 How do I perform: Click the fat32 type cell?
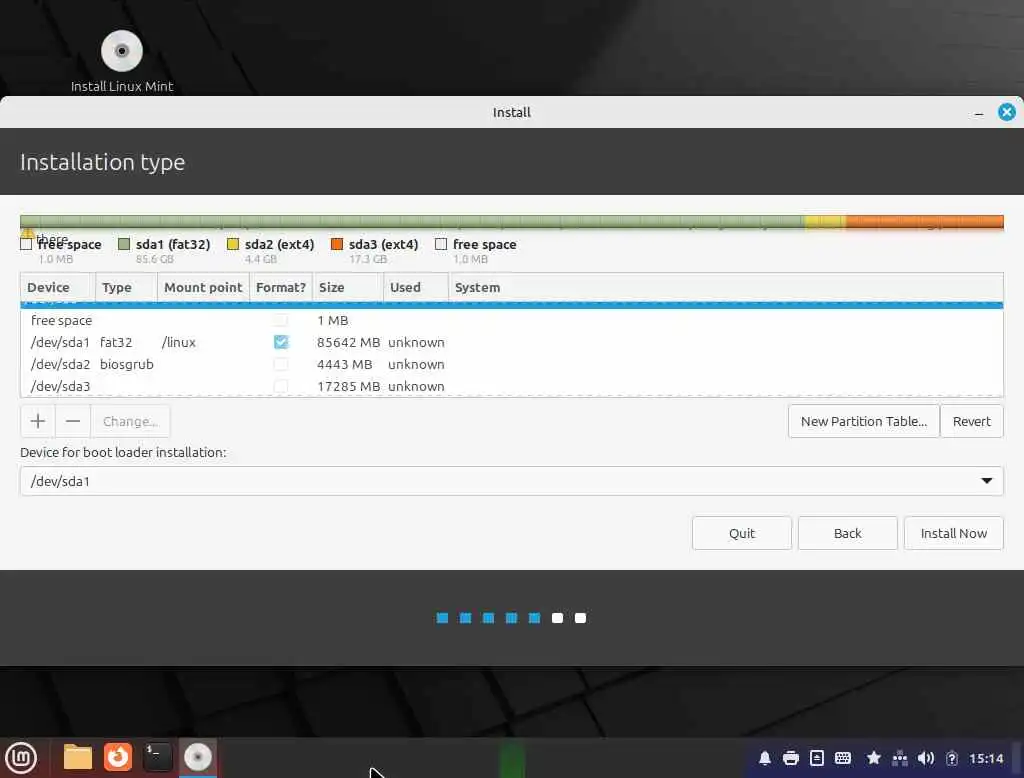click(x=116, y=342)
